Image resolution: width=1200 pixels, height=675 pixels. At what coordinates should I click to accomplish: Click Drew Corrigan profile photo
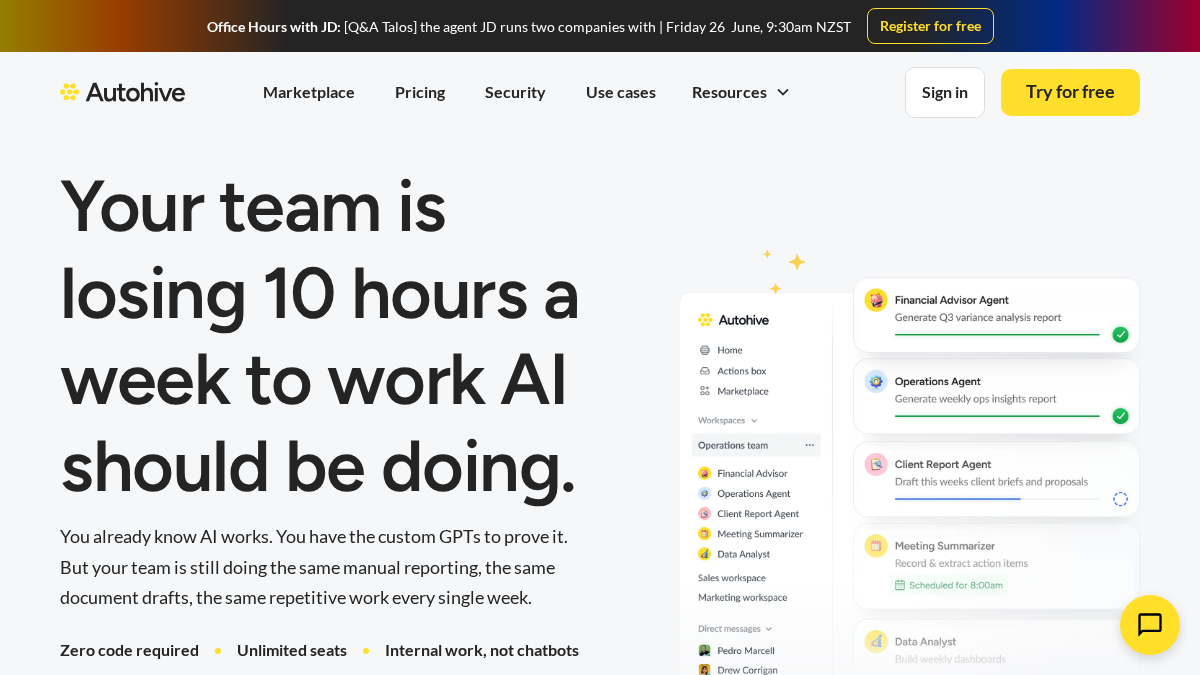[x=704, y=670]
